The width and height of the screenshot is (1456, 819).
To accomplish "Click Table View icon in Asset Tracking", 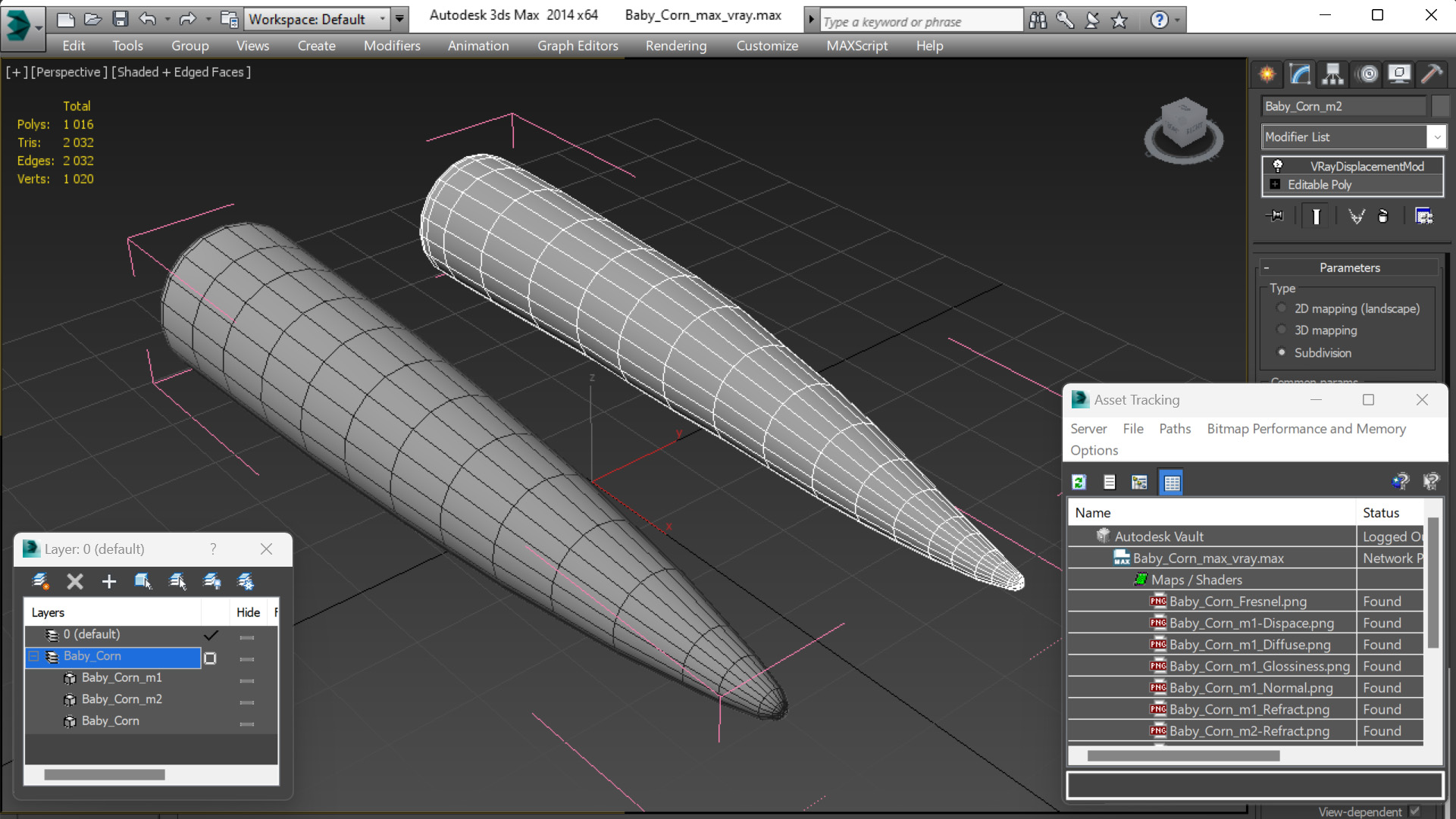I will pos(1172,482).
